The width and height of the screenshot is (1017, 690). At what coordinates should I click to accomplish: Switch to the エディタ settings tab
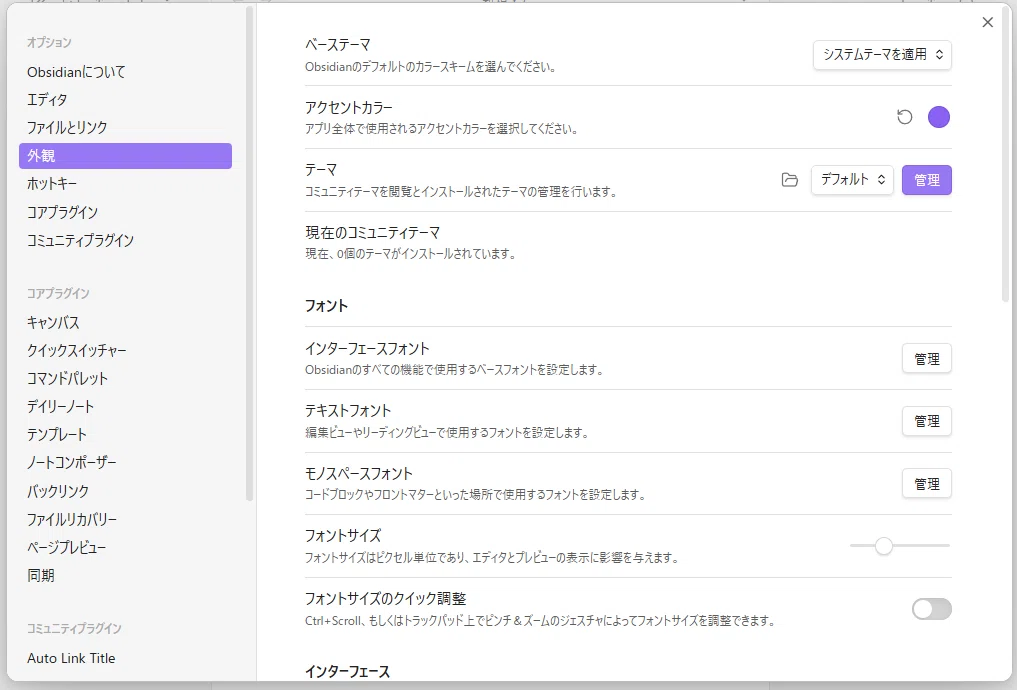coord(125,100)
